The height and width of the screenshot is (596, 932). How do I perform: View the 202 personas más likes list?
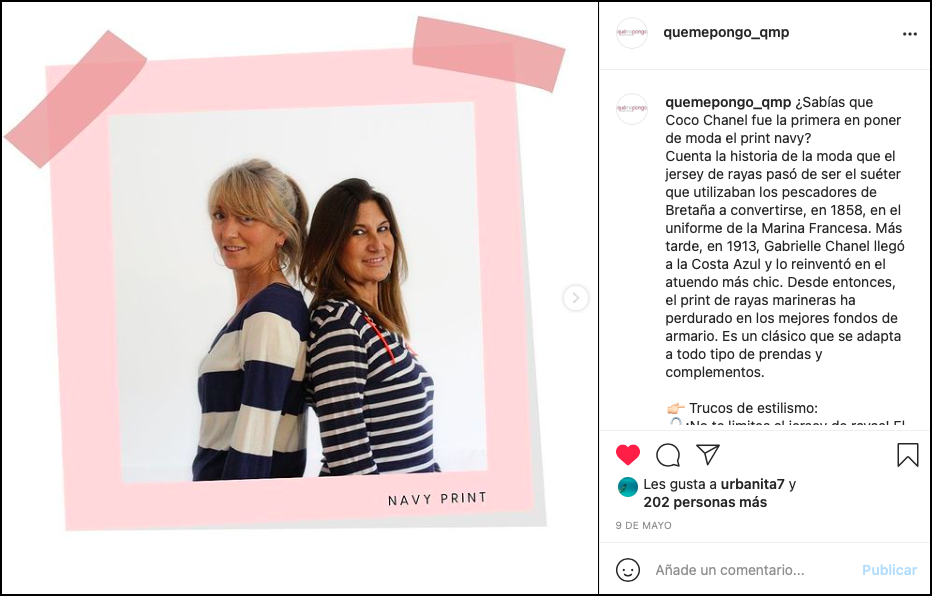point(705,502)
